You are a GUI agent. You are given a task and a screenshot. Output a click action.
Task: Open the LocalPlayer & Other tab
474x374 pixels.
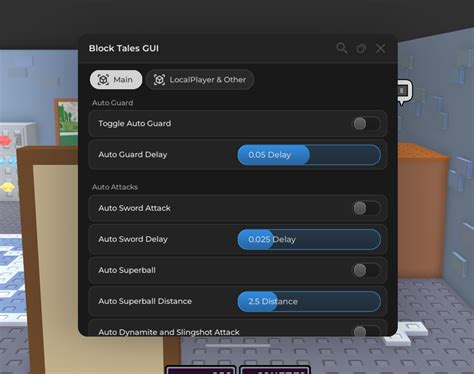pyautogui.click(x=200, y=80)
